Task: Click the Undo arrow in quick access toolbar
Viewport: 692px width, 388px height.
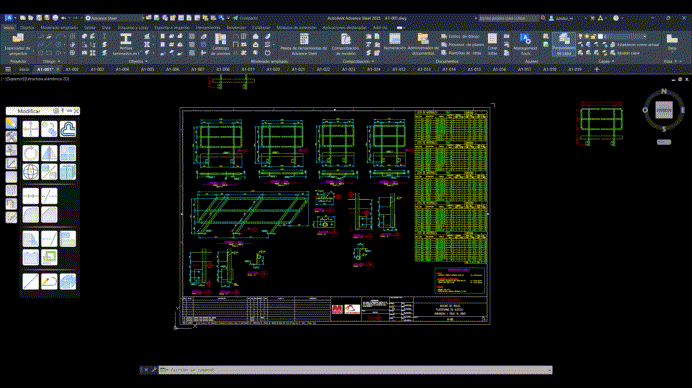Action: [64, 18]
